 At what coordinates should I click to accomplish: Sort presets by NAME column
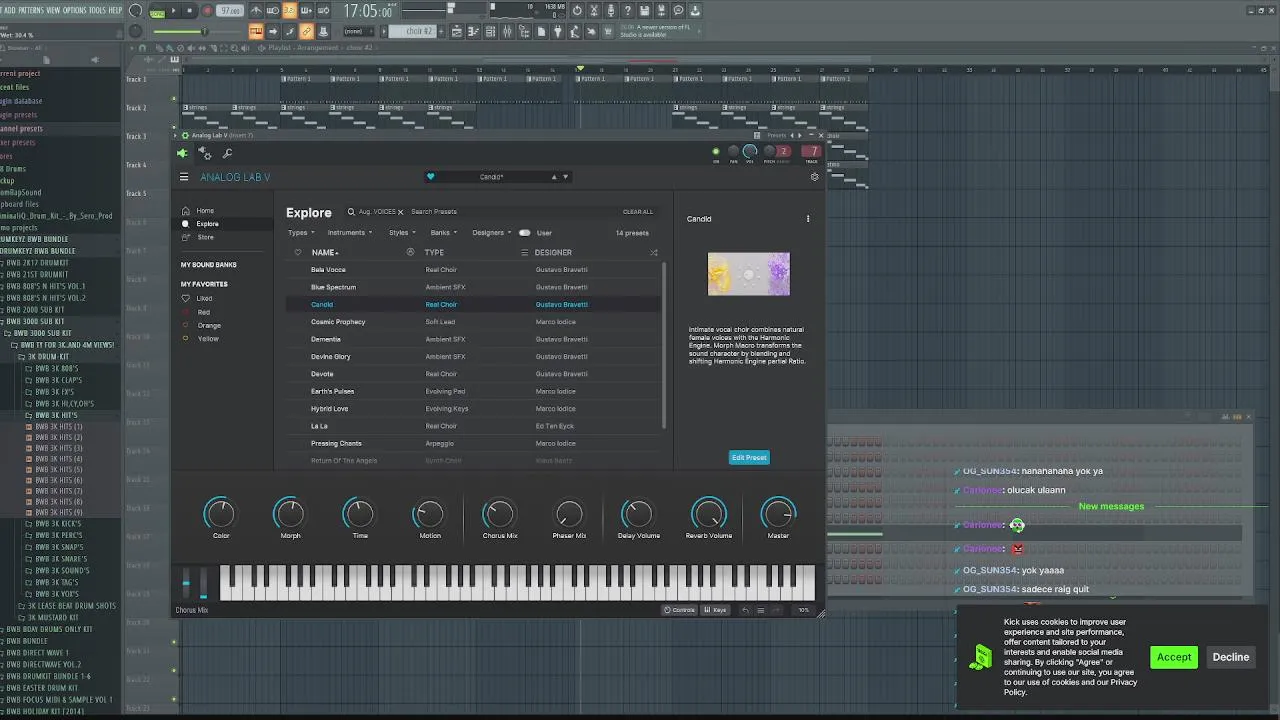pyautogui.click(x=325, y=253)
